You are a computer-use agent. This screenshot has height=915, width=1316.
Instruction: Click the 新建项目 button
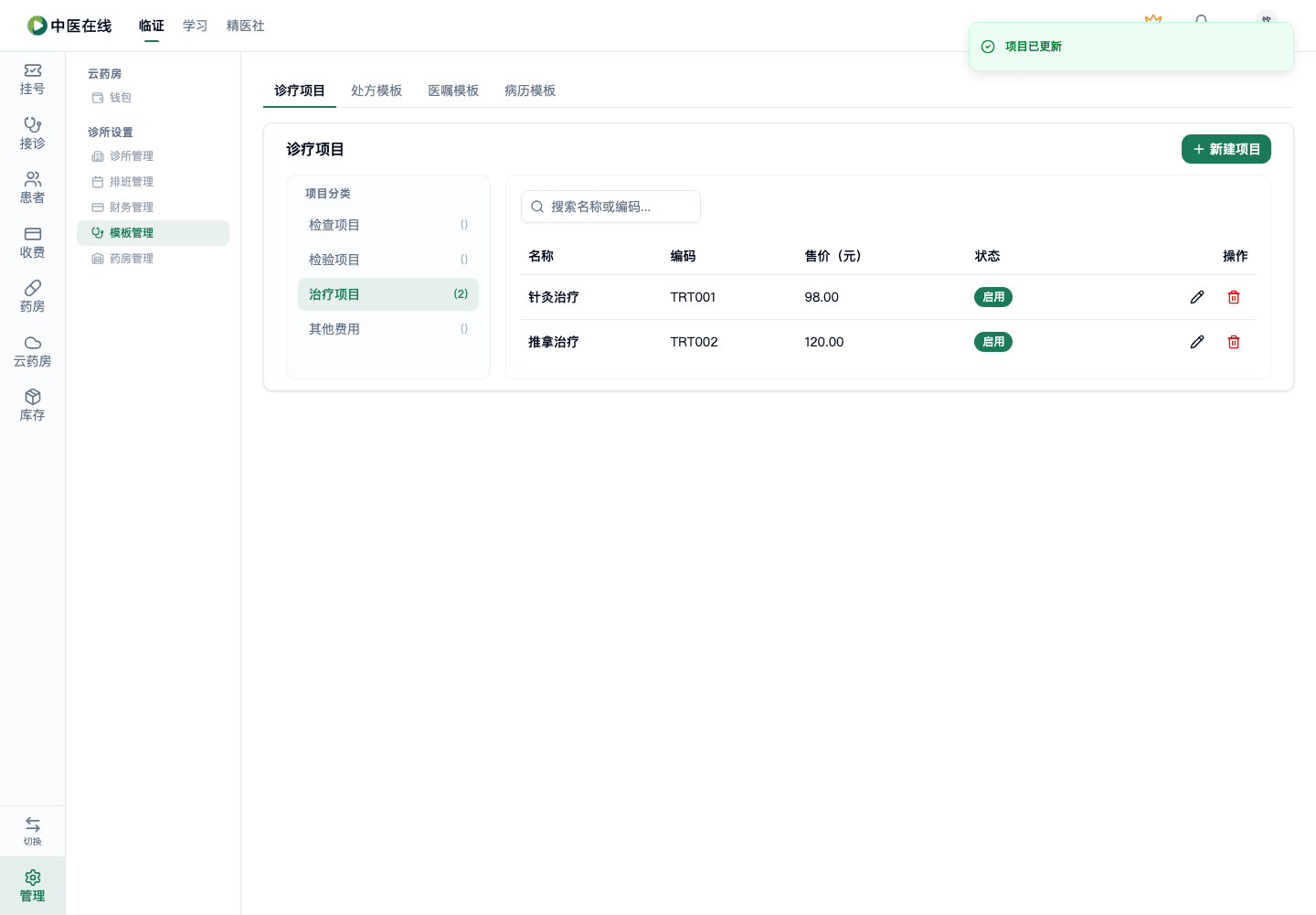[x=1226, y=149]
